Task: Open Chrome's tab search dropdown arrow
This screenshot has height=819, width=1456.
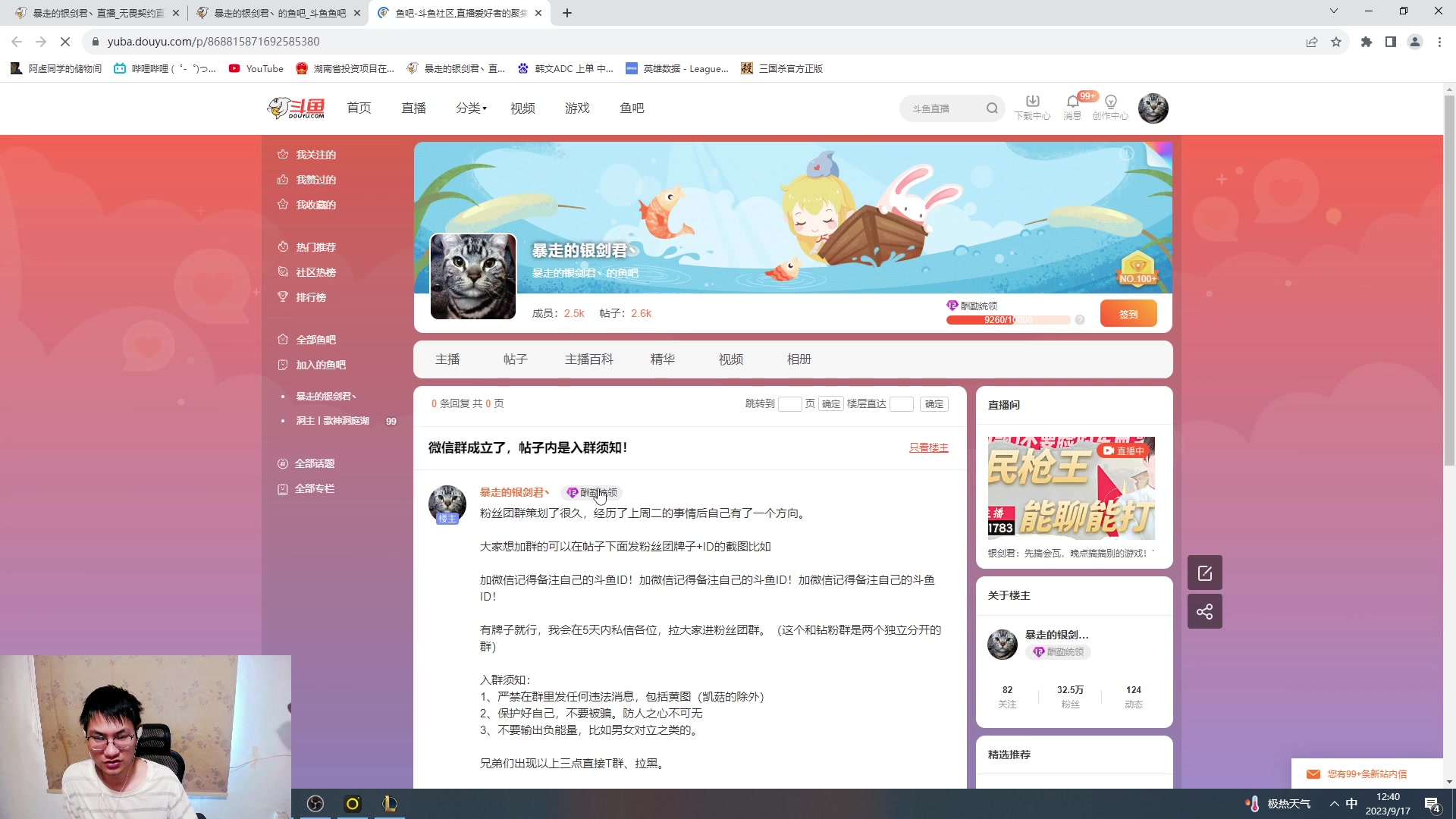Action: (1333, 12)
